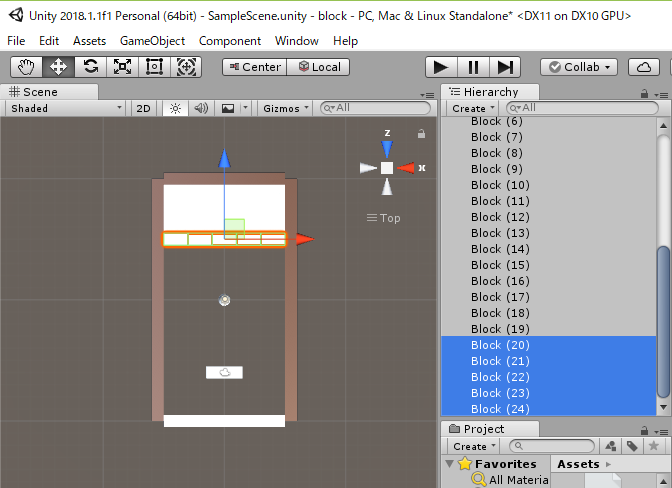
Task: Toggle scene gizmo rotation lock
Action: (421, 134)
